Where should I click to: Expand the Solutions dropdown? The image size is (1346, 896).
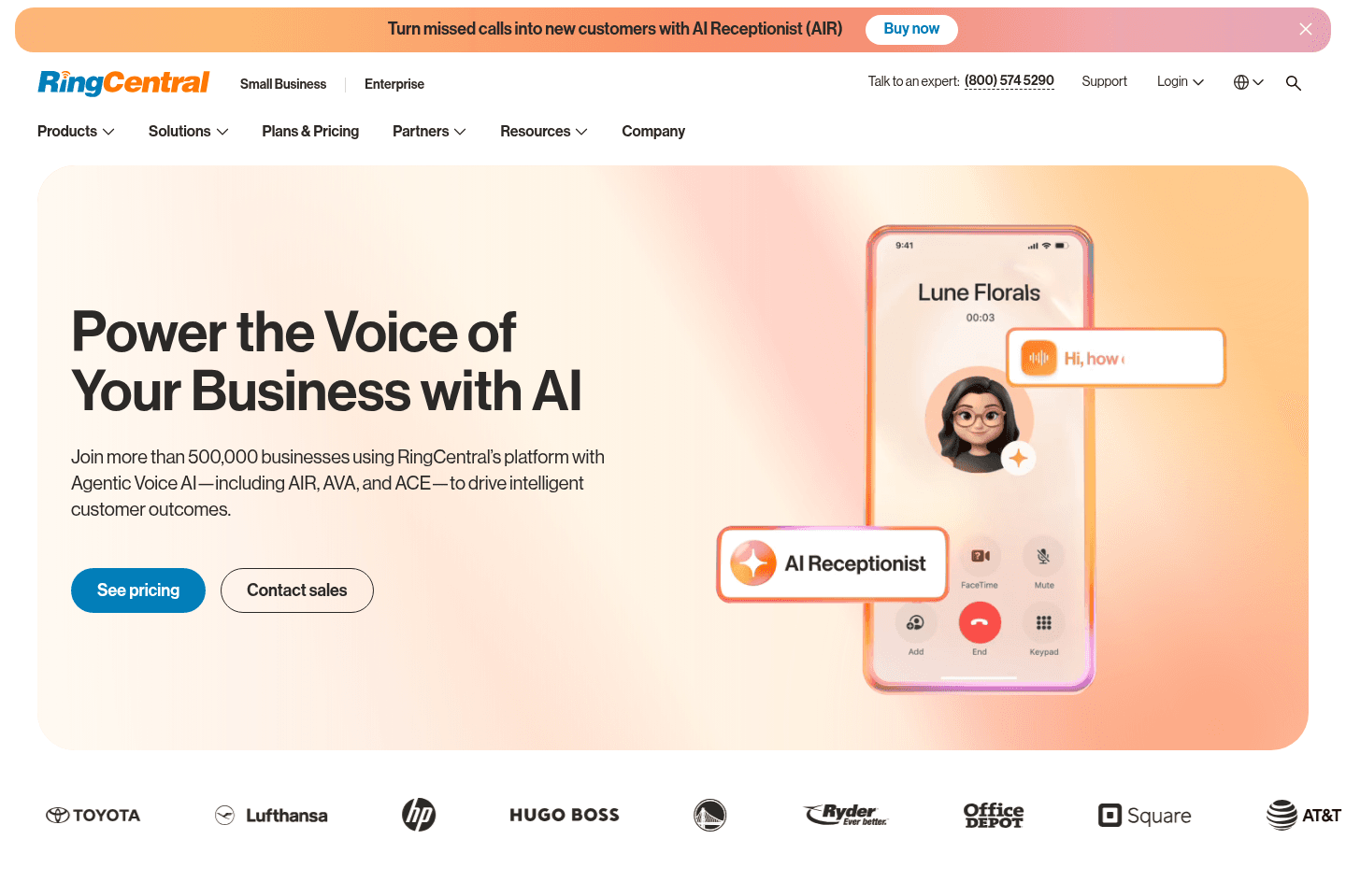point(188,132)
